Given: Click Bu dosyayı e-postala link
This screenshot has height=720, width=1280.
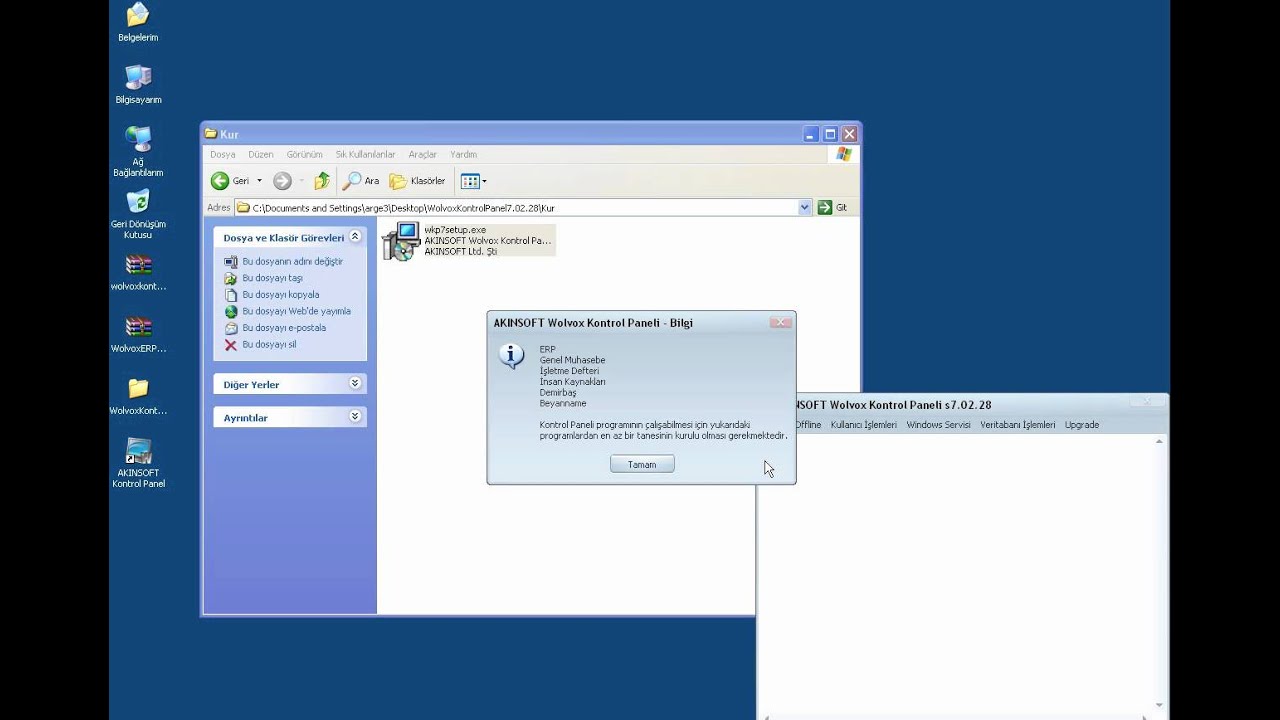Looking at the screenshot, I should (284, 328).
